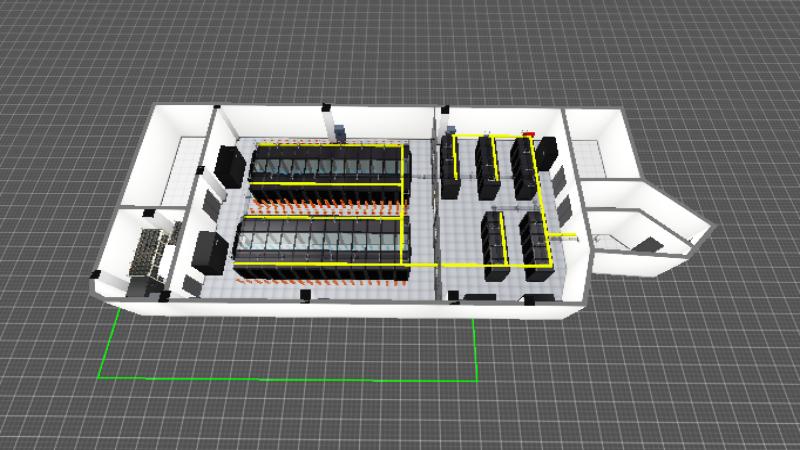Select the green rectangle outline on the ground
Image resolution: width=800 pixels, height=450 pixels.
(290, 378)
